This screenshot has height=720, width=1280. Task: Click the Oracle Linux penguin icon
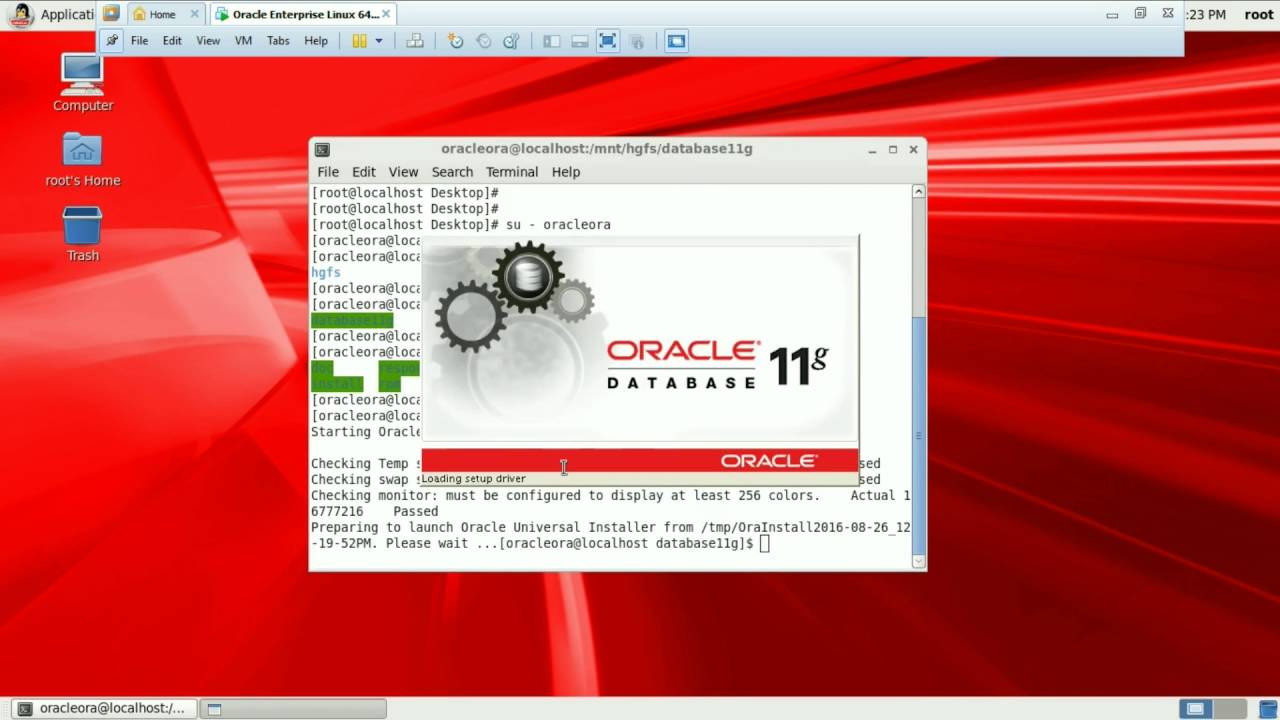[x=21, y=14]
